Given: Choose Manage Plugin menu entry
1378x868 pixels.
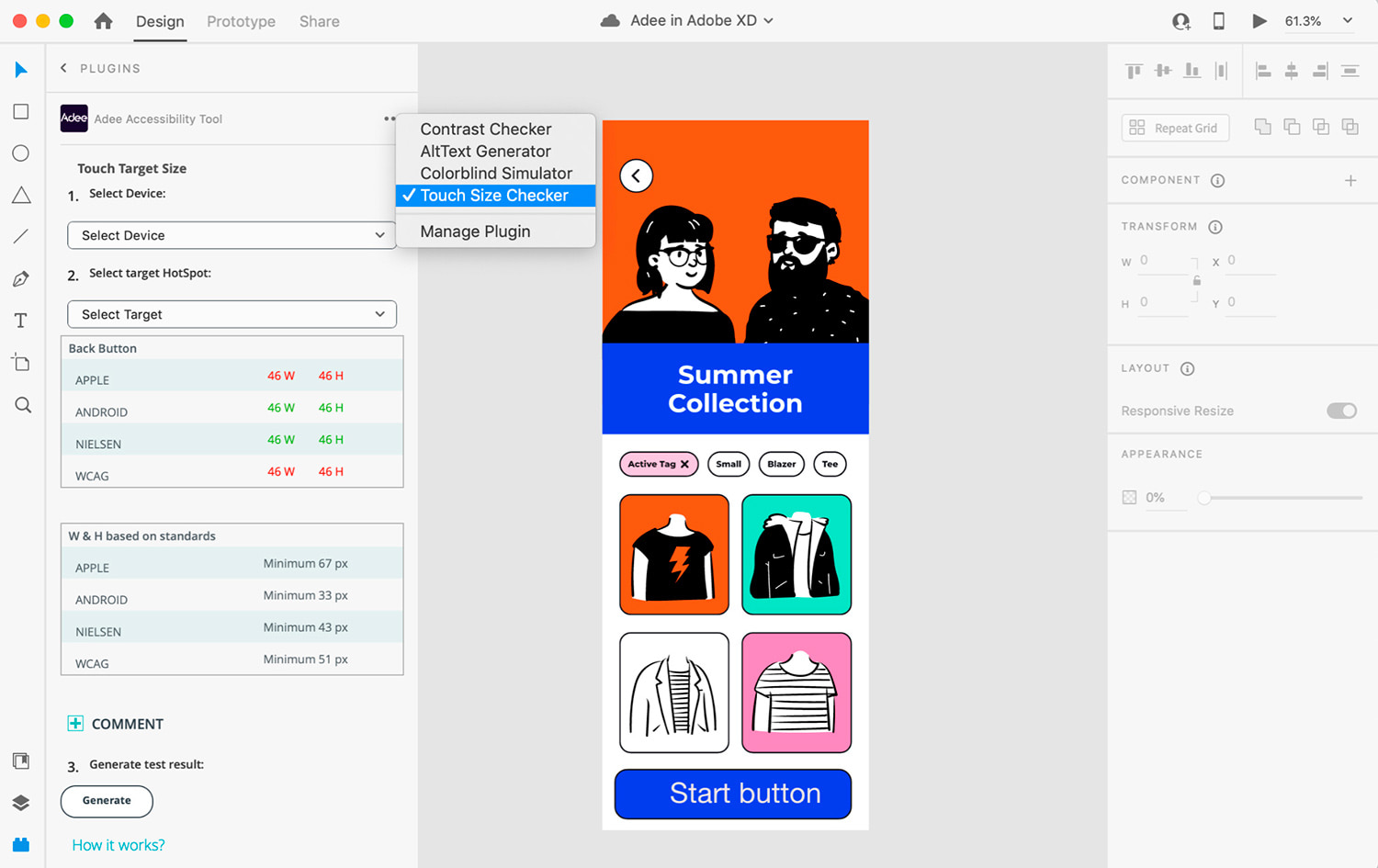Looking at the screenshot, I should click(495, 231).
